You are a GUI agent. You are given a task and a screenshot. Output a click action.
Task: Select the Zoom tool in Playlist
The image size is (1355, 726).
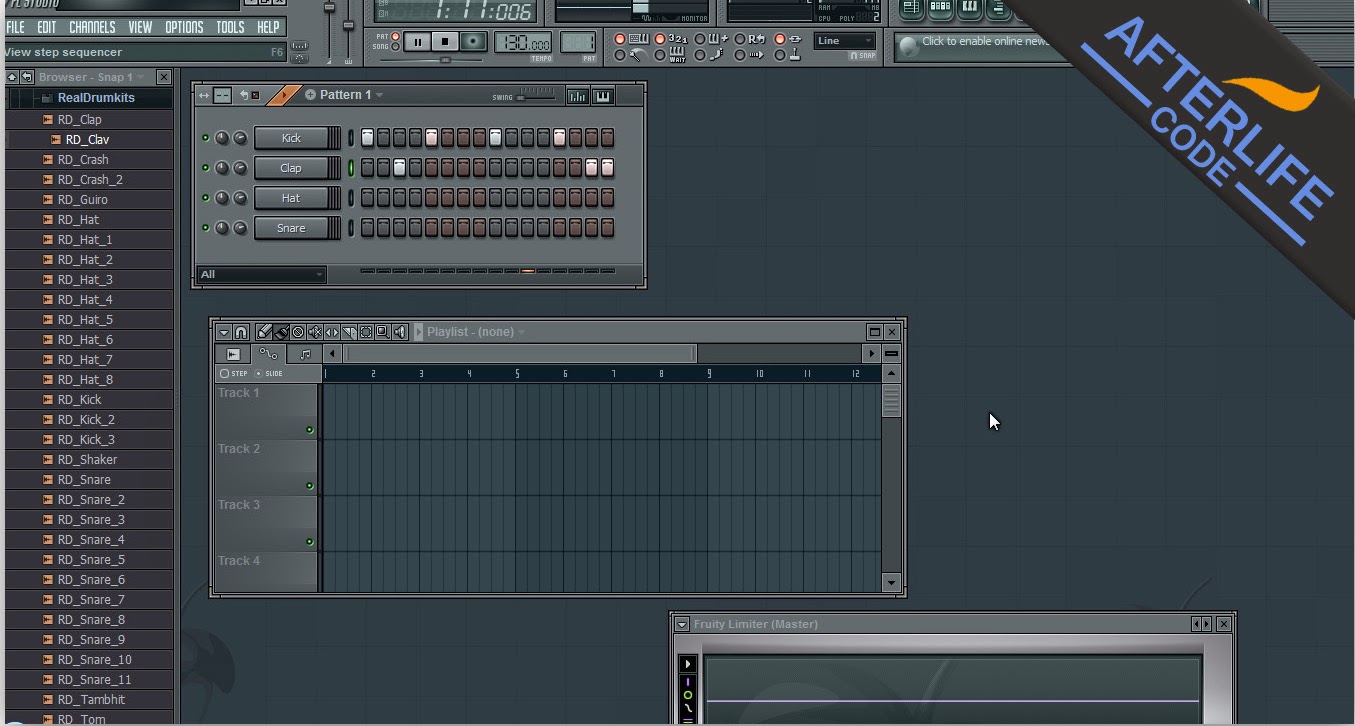pyautogui.click(x=383, y=332)
